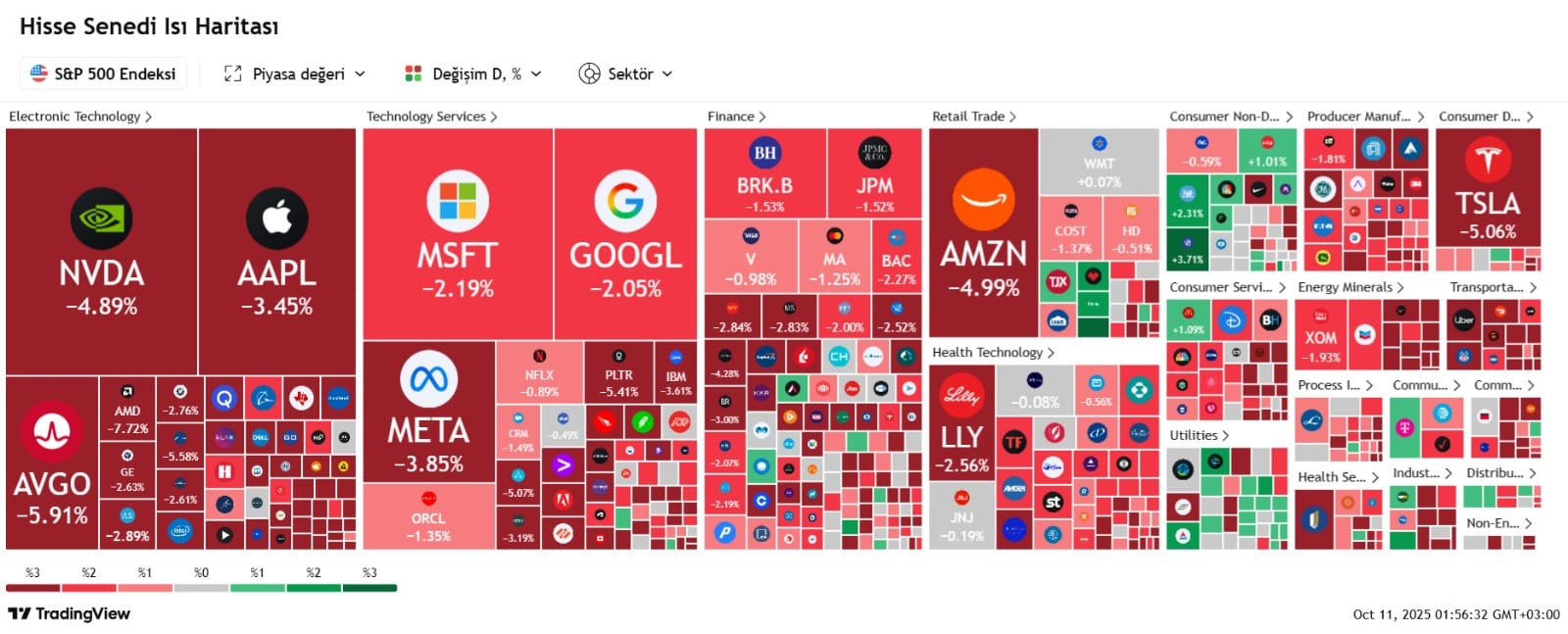Expand the Finance sector heading
This screenshot has width=1568, height=634.
(736, 116)
